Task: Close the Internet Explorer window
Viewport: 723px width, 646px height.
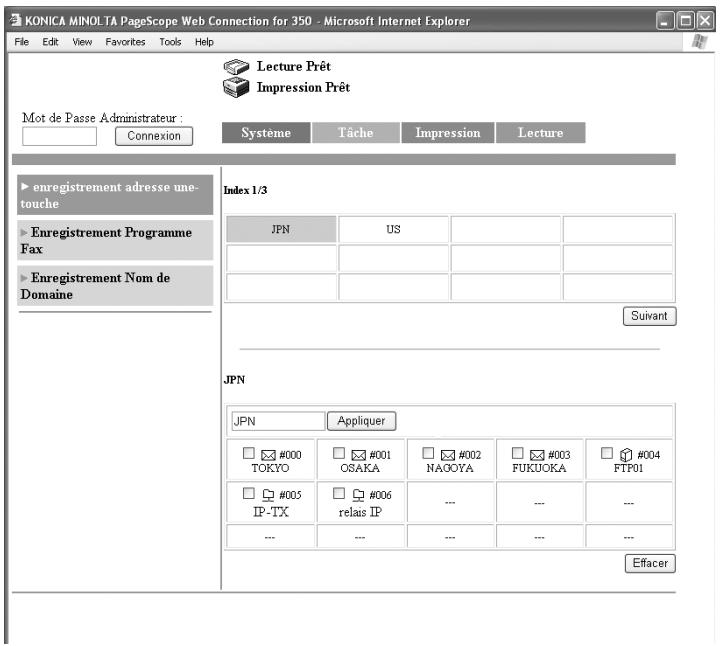Action: point(705,21)
